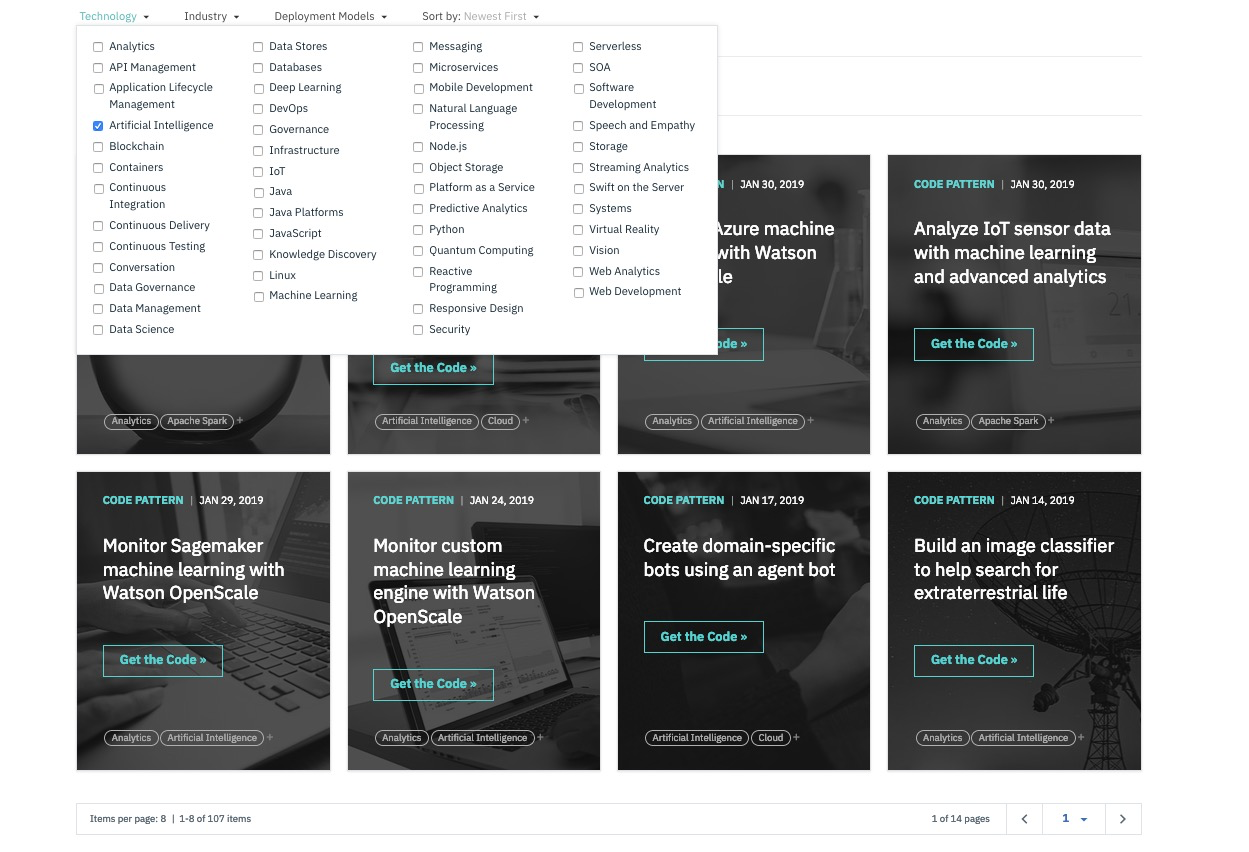1249x852 pixels.
Task: Check the Natural Language Processing checkbox
Action: click(418, 109)
